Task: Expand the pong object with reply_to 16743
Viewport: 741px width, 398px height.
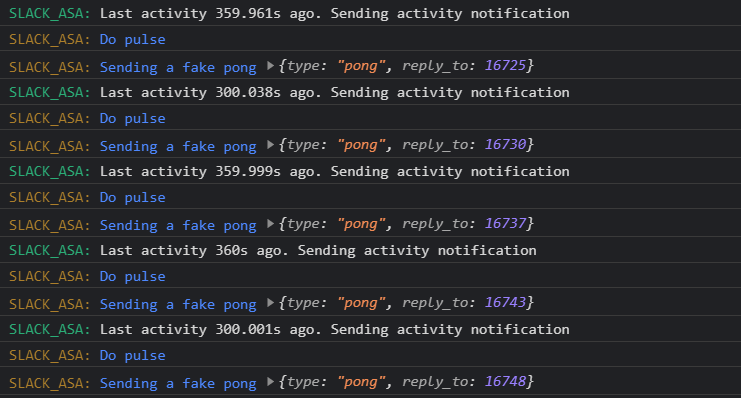Action: (x=270, y=303)
